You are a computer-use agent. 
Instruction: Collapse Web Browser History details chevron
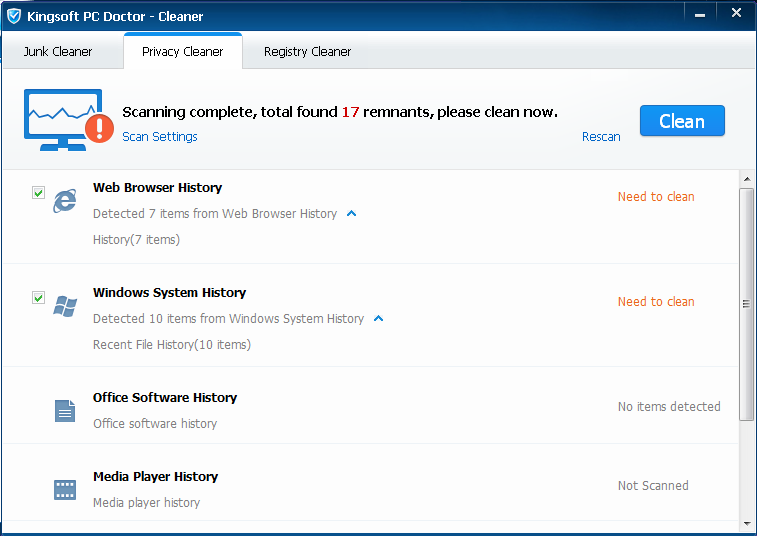coord(351,213)
